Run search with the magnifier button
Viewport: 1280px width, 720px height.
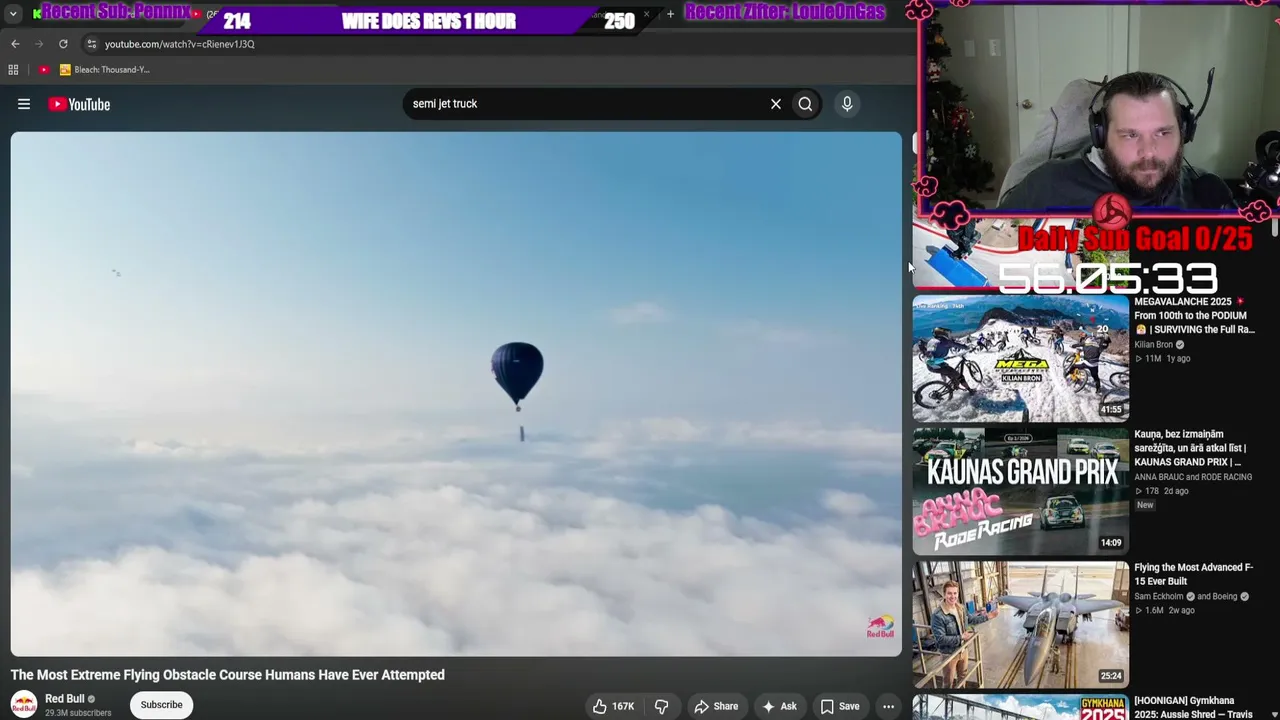(x=805, y=104)
